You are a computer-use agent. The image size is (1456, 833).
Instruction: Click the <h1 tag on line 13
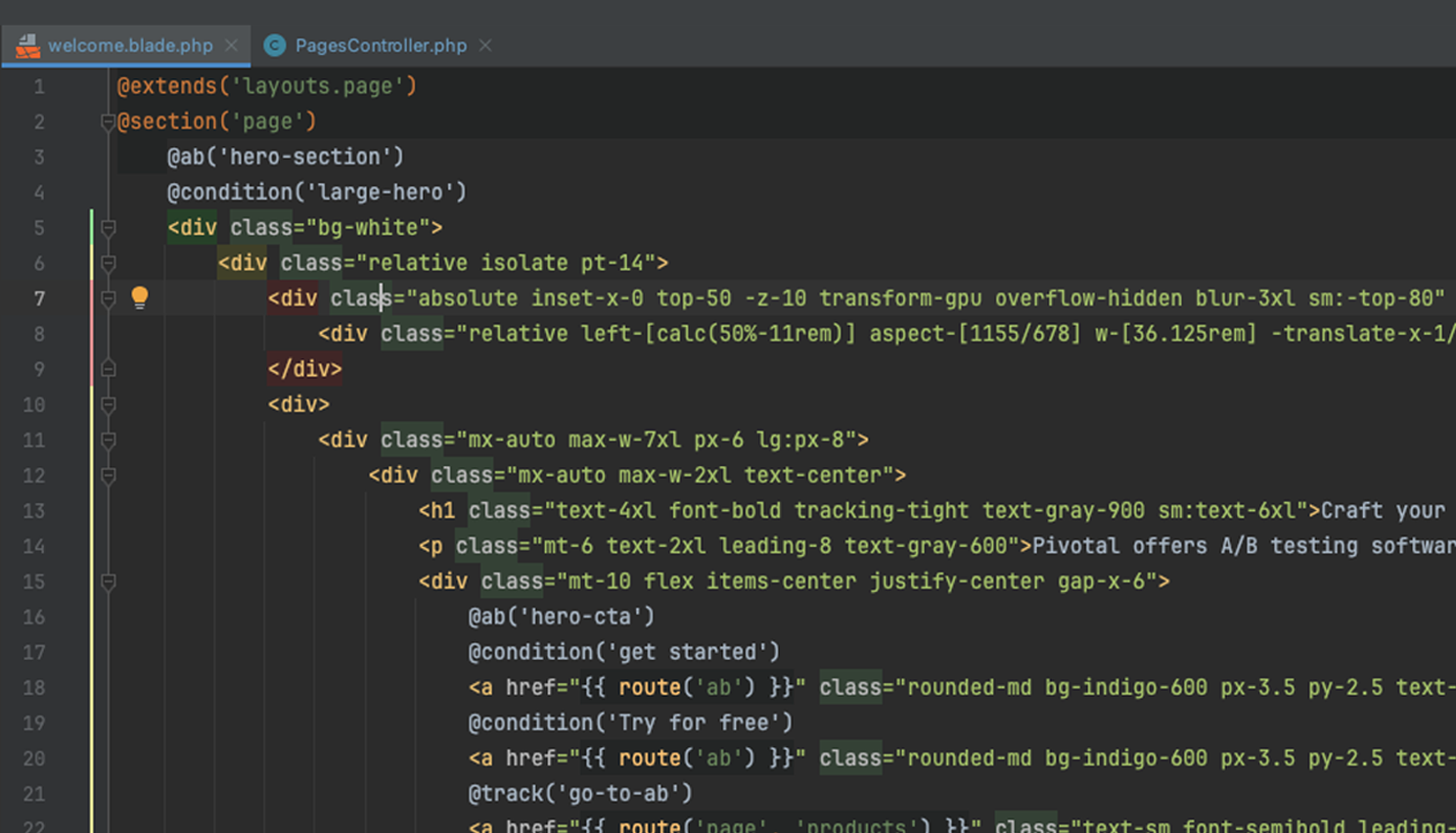pyautogui.click(x=437, y=511)
